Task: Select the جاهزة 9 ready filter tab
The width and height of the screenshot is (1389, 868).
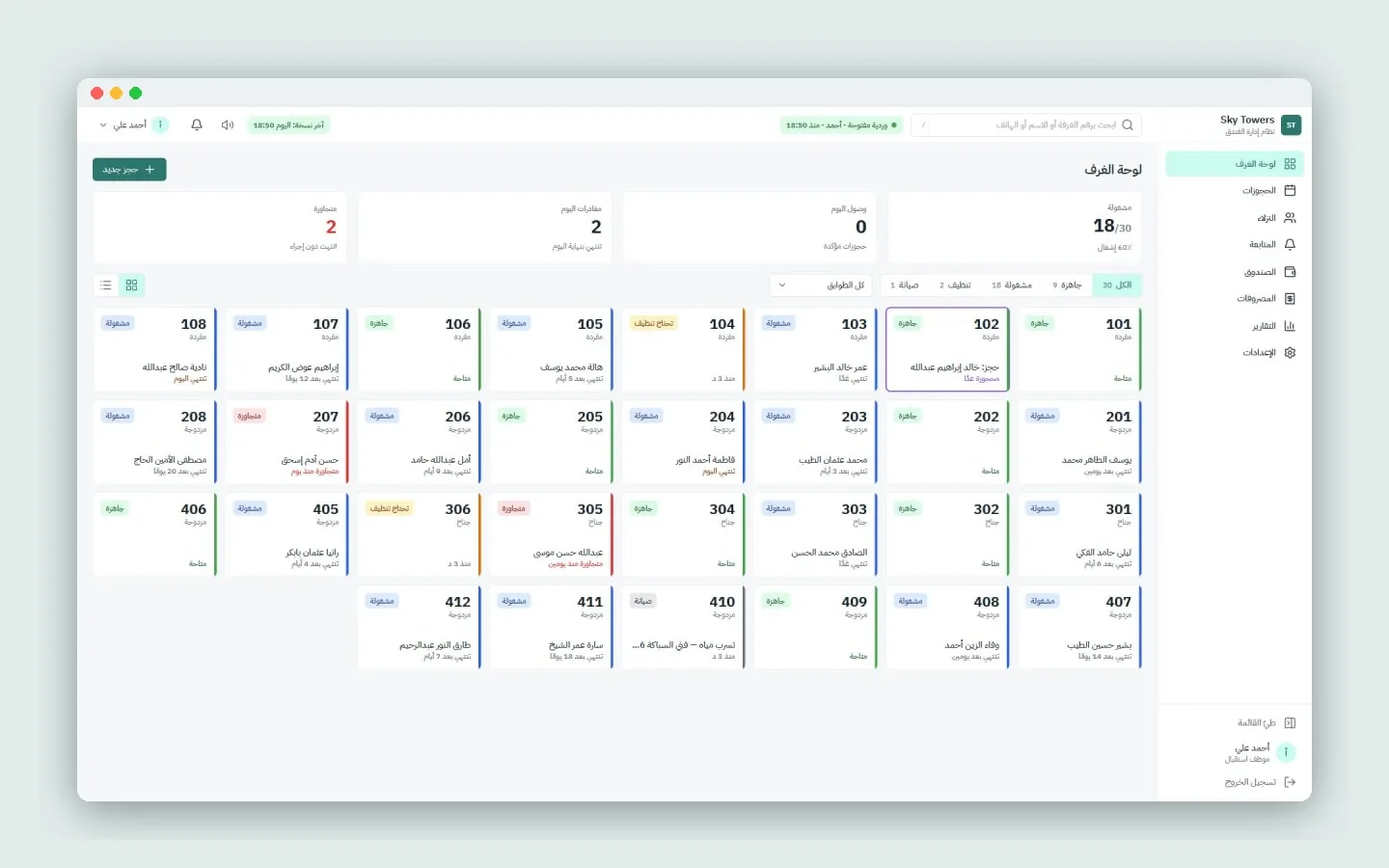Action: [1067, 285]
